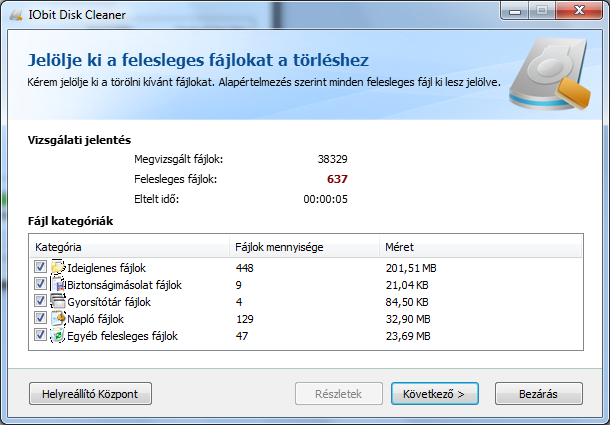This screenshot has width=610, height=425.
Task: Proceed with the Következő > button
Action: pos(435,394)
